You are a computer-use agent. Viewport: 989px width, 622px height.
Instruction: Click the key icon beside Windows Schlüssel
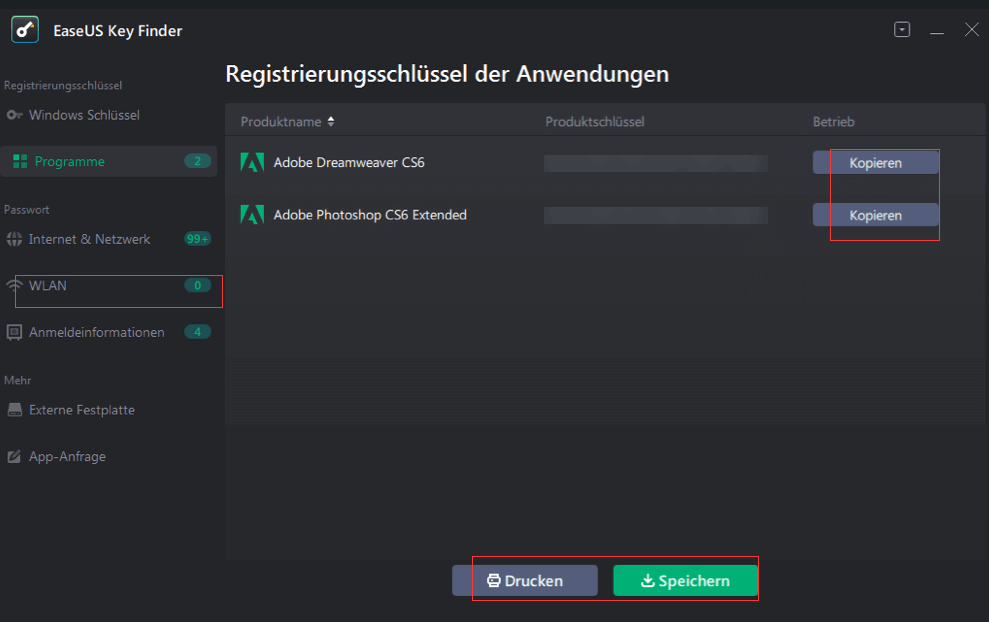click(x=15, y=115)
